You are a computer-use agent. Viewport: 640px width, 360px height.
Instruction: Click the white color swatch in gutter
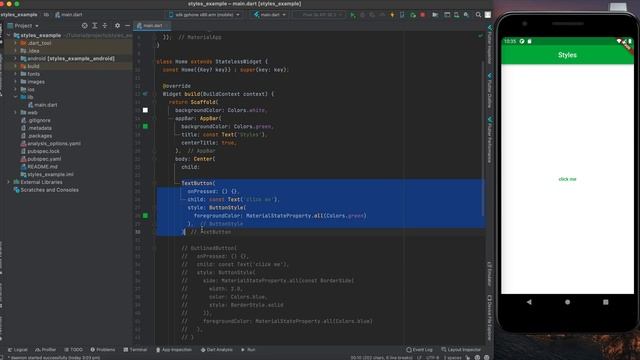[x=145, y=110]
